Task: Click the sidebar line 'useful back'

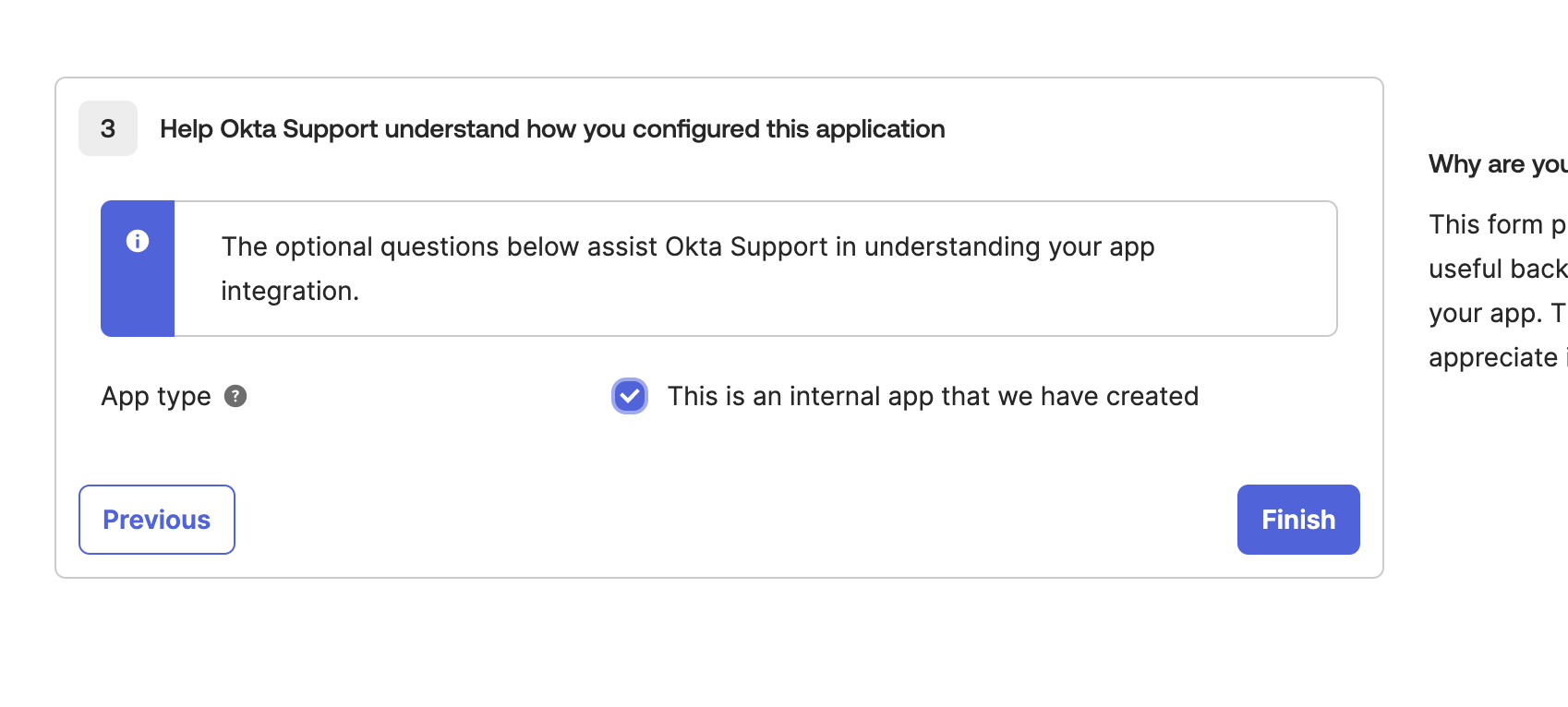Action: click(x=1498, y=269)
